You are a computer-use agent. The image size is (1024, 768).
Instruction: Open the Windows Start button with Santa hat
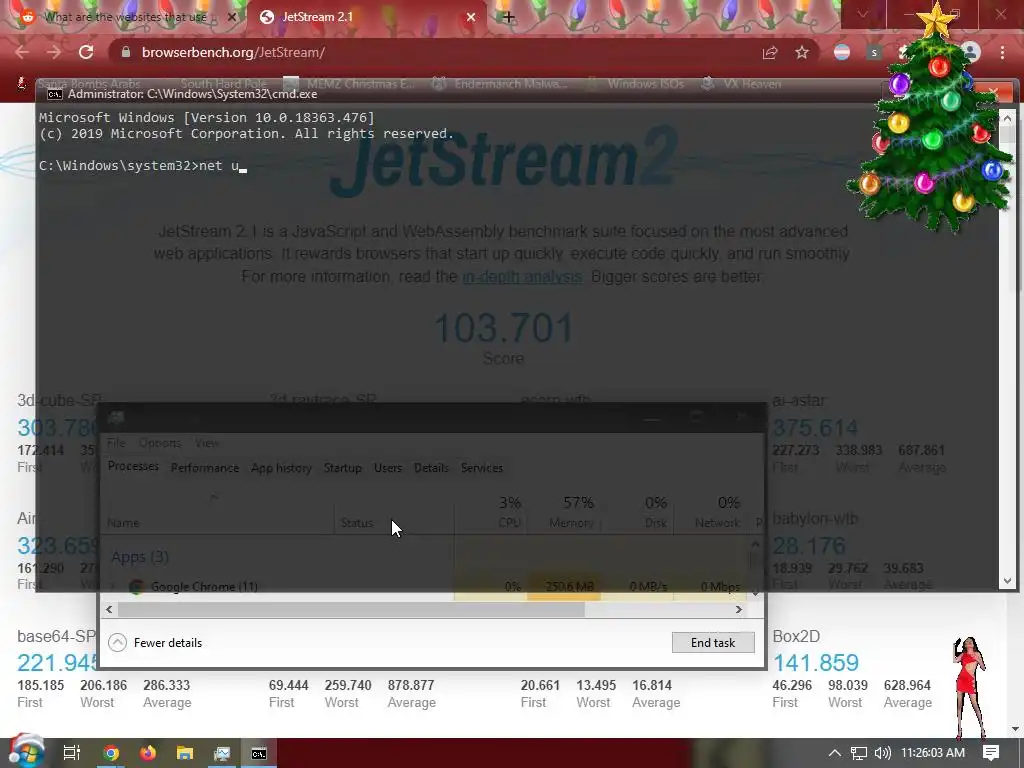tap(26, 751)
